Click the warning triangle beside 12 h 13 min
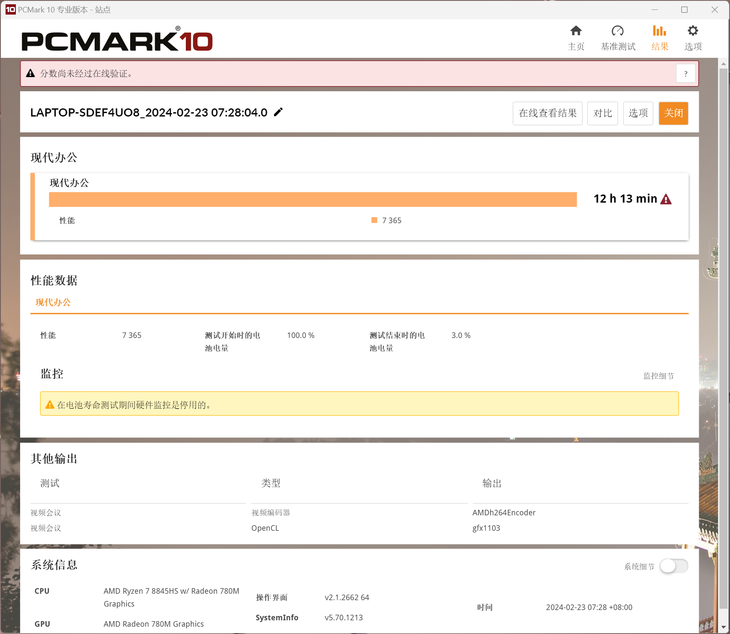 pos(666,199)
